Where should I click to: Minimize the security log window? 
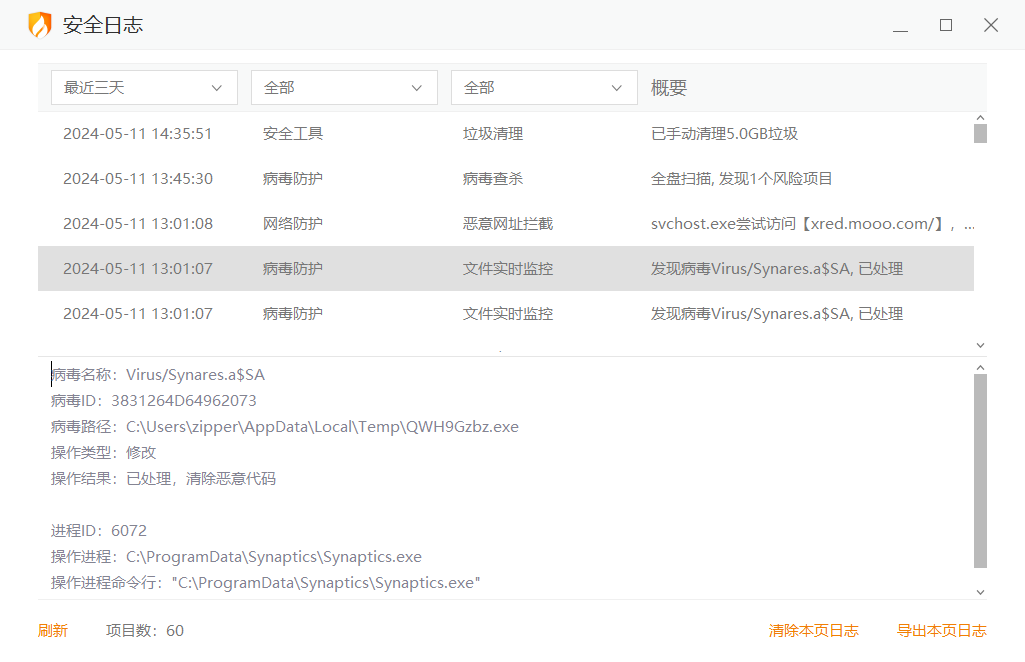(x=900, y=26)
